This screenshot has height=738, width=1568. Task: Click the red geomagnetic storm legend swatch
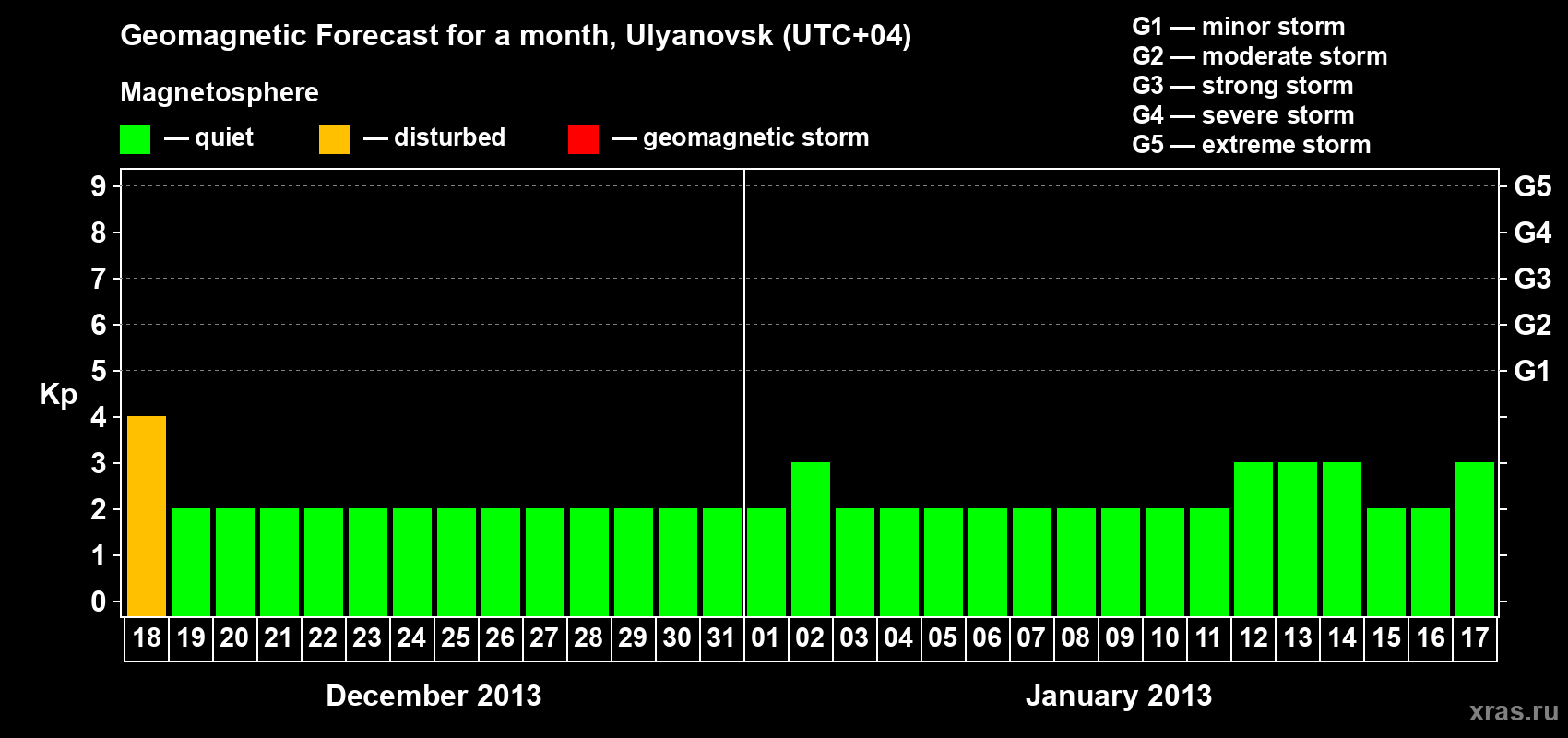coord(583,139)
